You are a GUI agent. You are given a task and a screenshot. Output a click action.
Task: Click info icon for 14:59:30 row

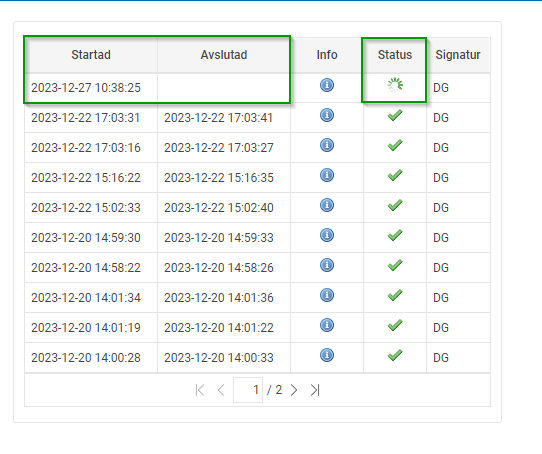click(x=327, y=235)
